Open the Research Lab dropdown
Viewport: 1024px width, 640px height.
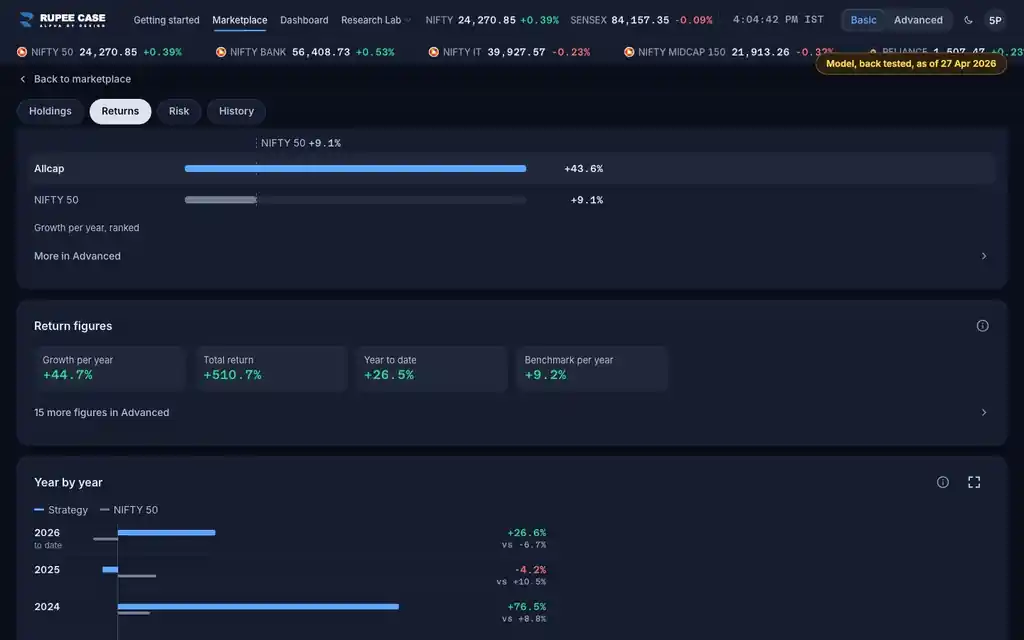(x=376, y=20)
